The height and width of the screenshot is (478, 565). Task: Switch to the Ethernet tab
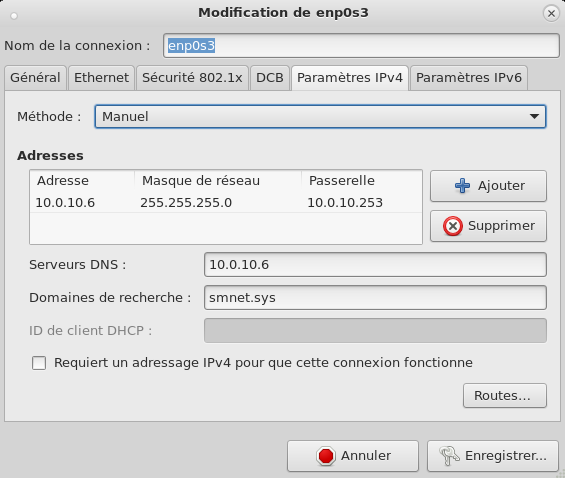pos(101,78)
